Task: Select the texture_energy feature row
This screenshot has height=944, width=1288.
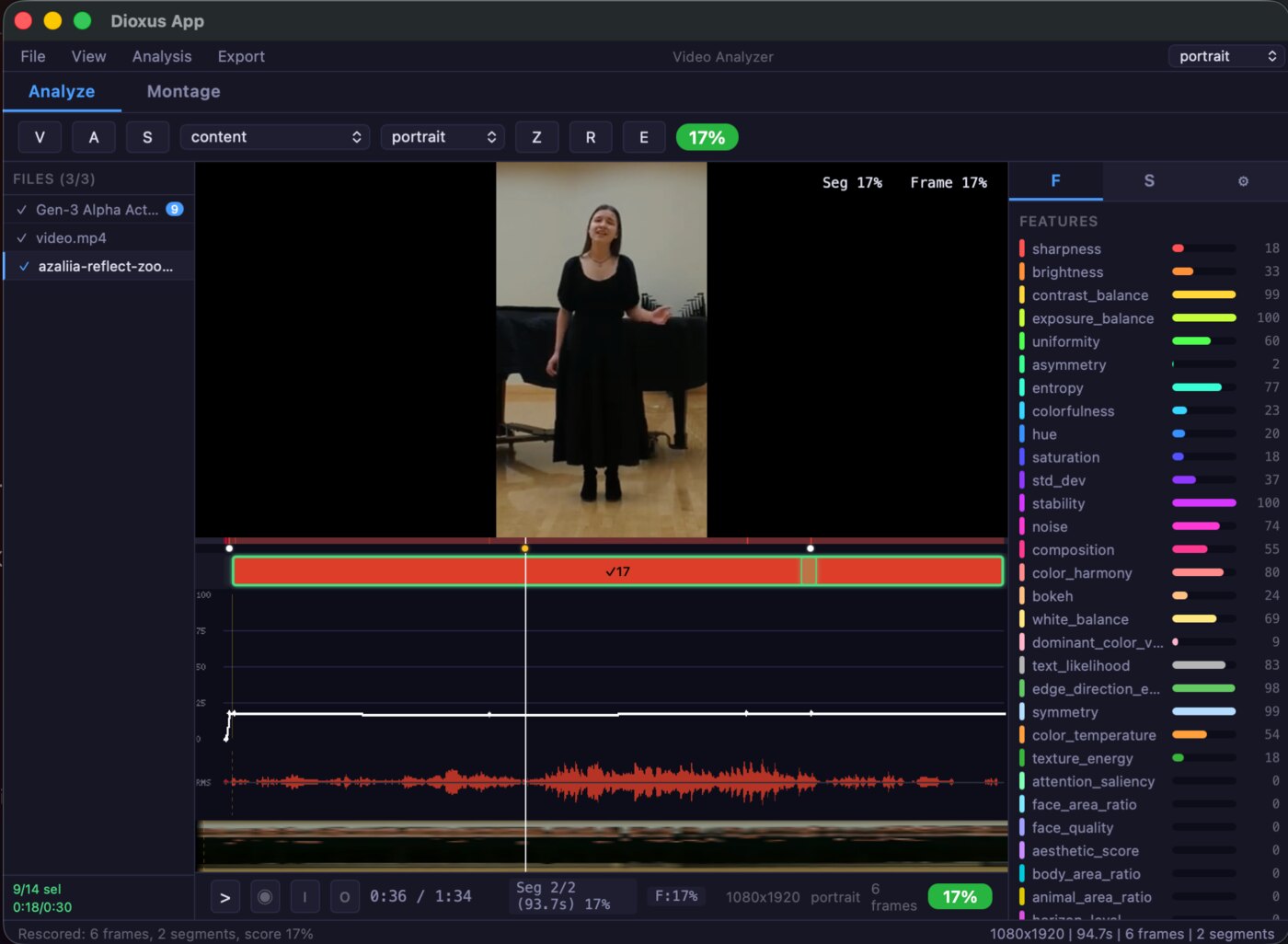Action: [1149, 758]
